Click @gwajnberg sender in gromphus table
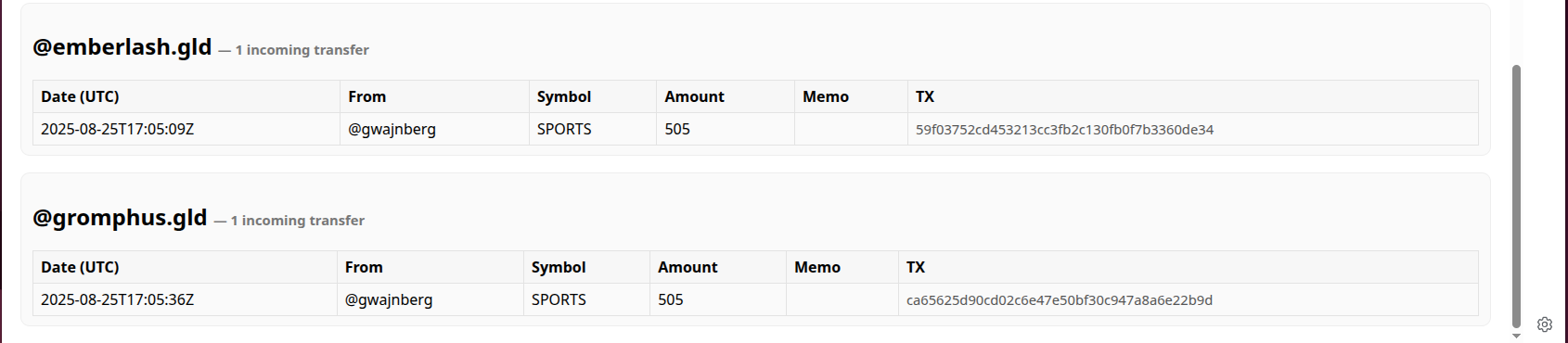 389,300
